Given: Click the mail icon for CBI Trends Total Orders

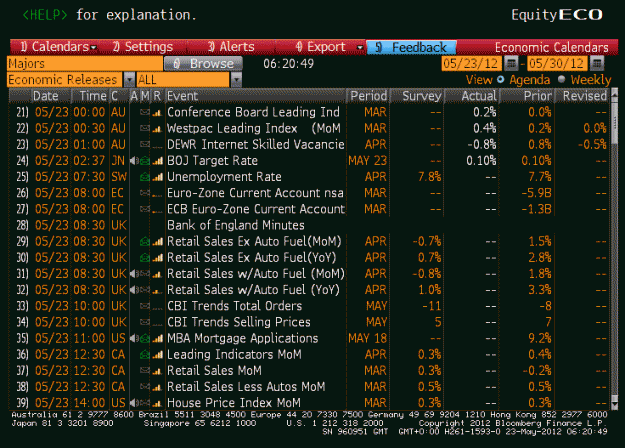Looking at the screenshot, I should click(x=145, y=306).
